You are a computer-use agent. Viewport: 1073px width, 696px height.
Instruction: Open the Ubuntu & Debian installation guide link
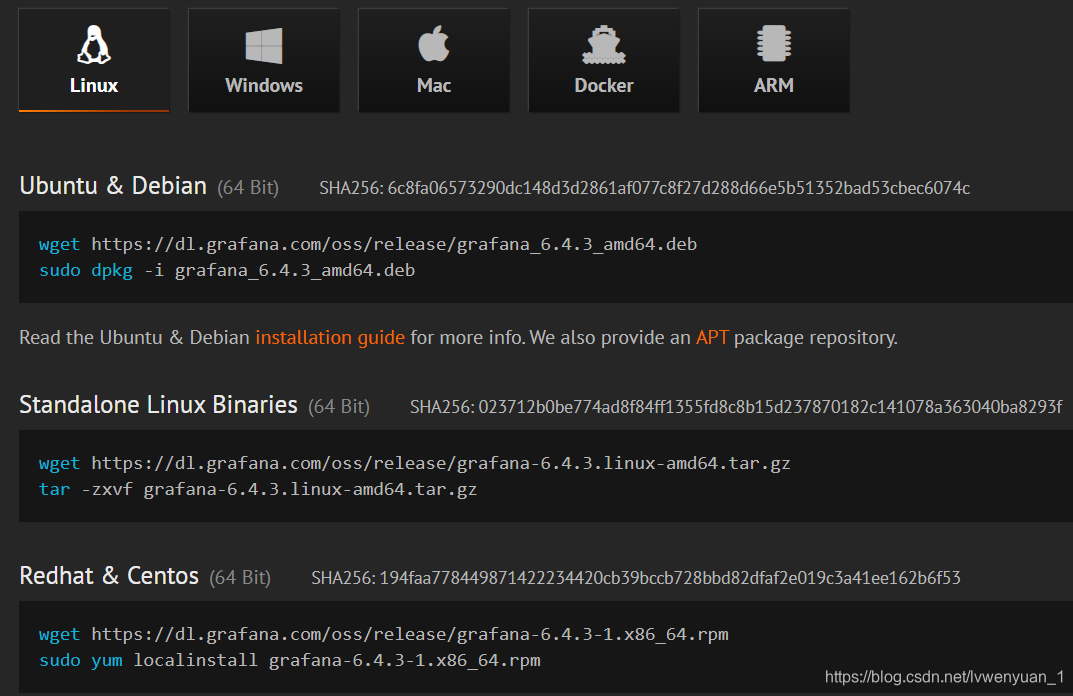click(330, 337)
